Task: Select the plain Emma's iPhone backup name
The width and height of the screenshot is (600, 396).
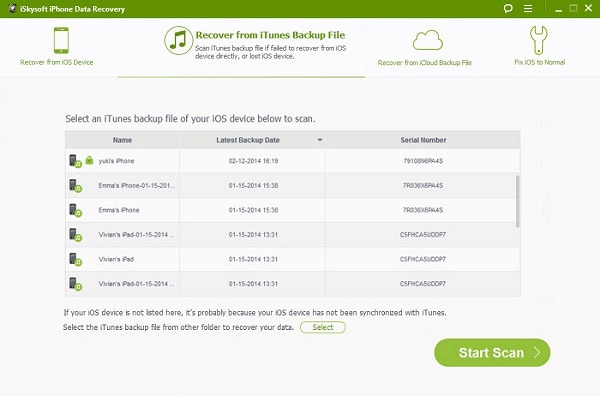Action: pos(119,210)
